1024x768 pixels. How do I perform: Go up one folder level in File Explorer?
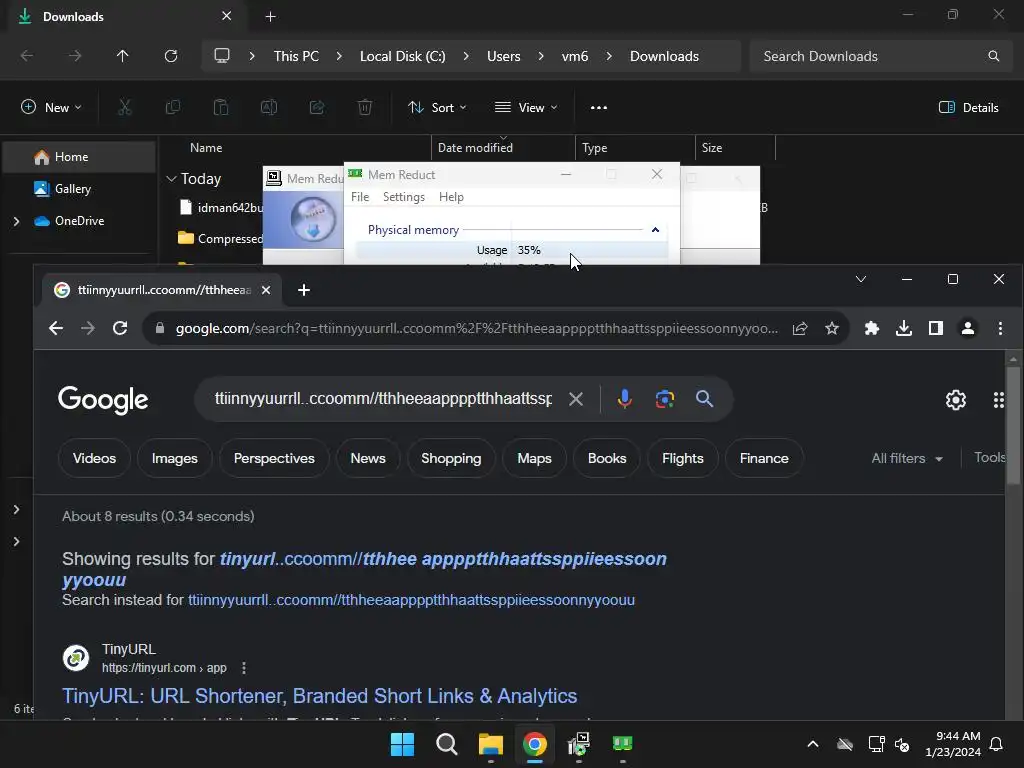click(x=122, y=56)
